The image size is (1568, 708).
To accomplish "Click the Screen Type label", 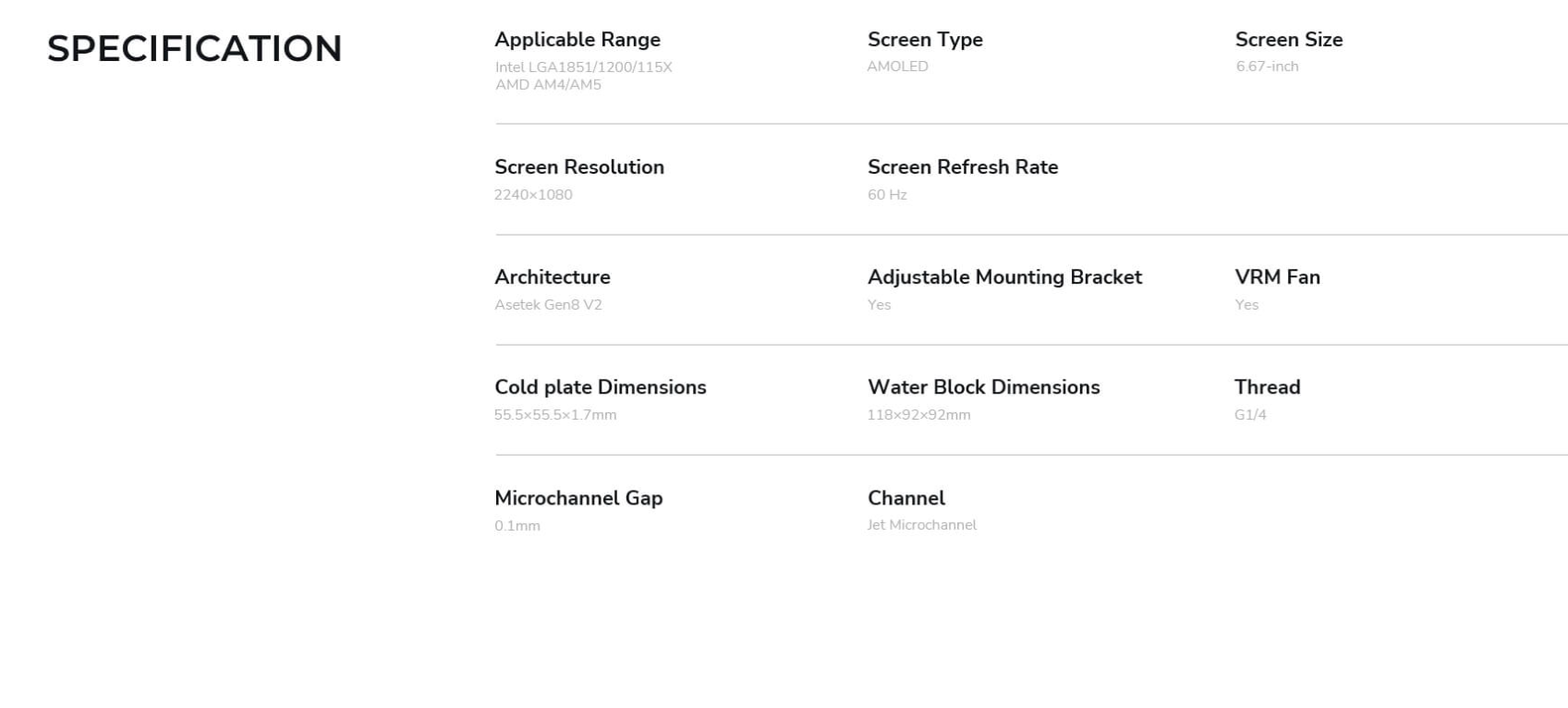I will (x=925, y=40).
